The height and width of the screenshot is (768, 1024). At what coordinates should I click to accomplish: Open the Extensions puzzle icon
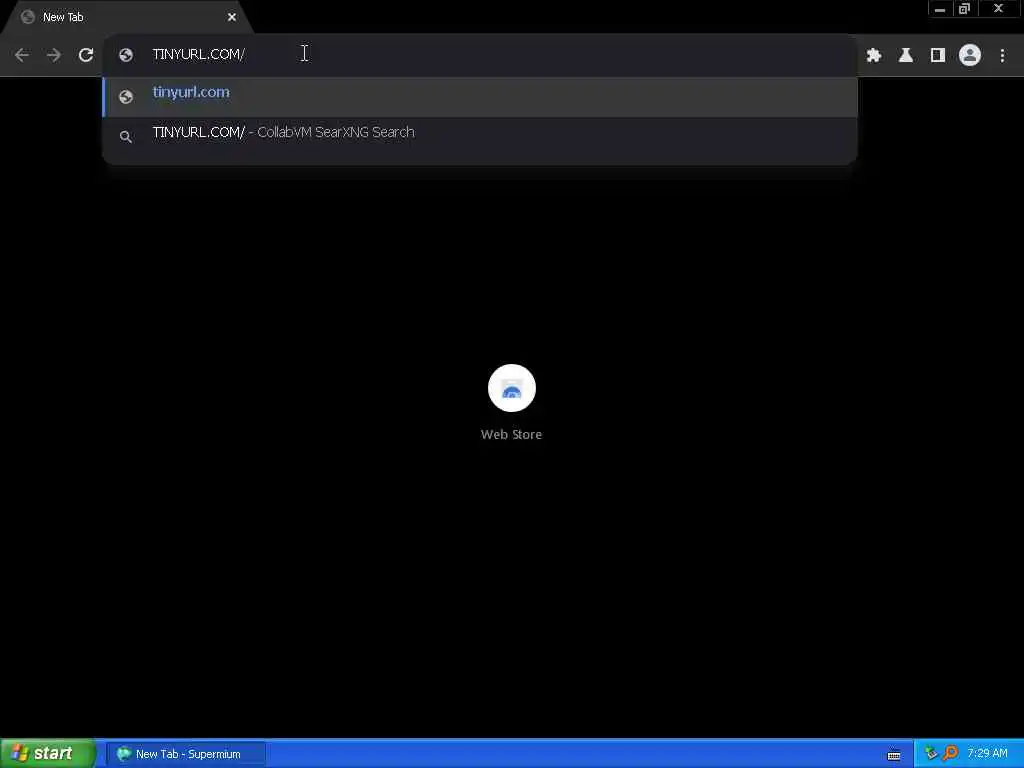pos(874,55)
